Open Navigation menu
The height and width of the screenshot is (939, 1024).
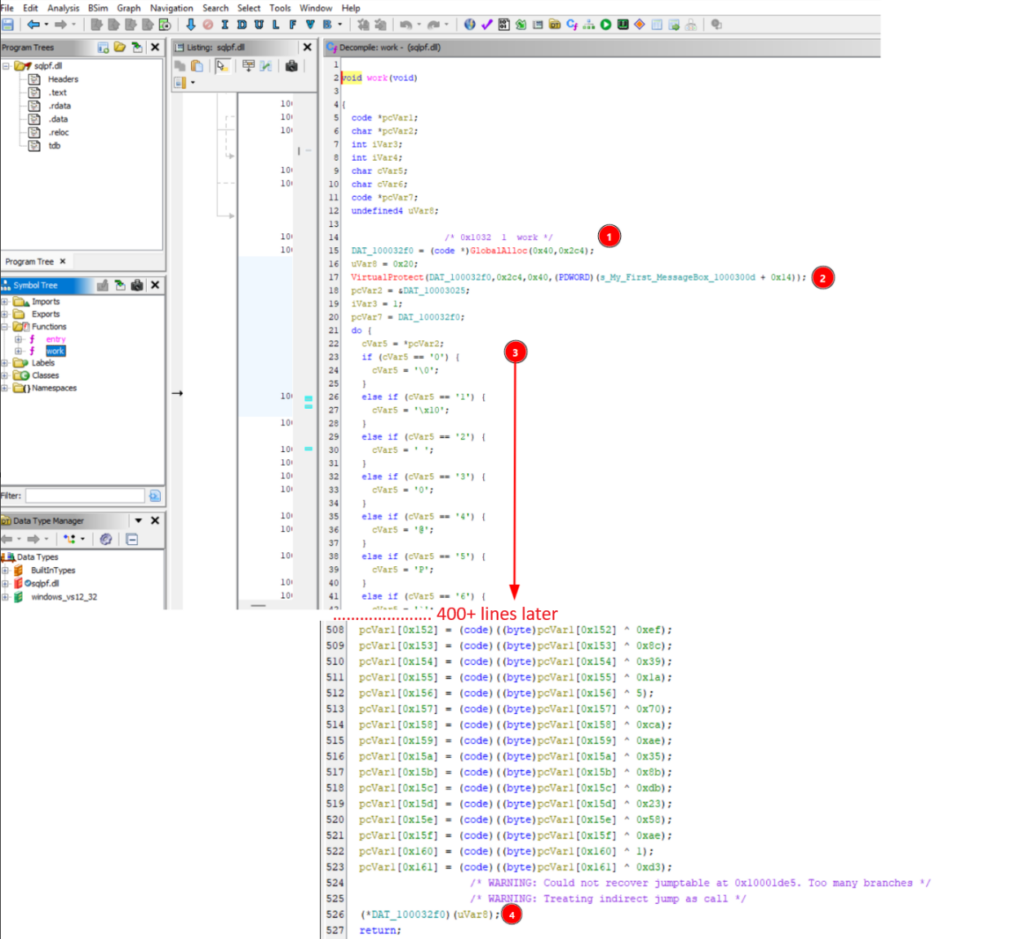172,8
